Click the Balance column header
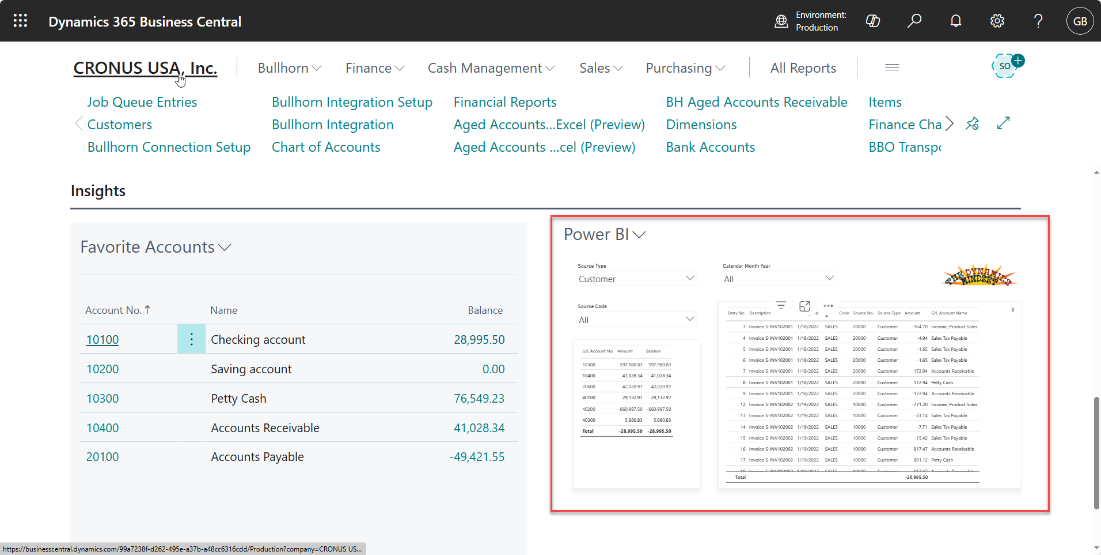The width and height of the screenshot is (1101, 555). [485, 310]
